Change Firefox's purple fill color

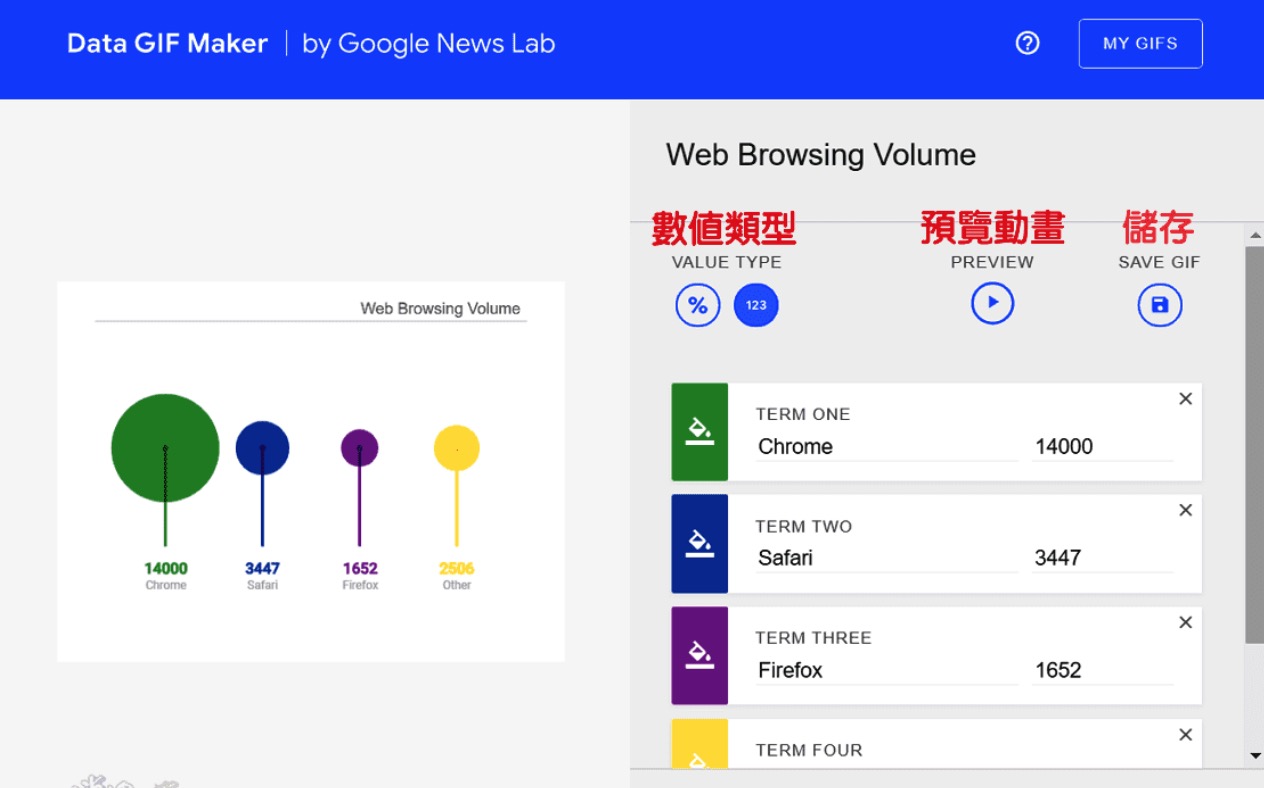[700, 656]
